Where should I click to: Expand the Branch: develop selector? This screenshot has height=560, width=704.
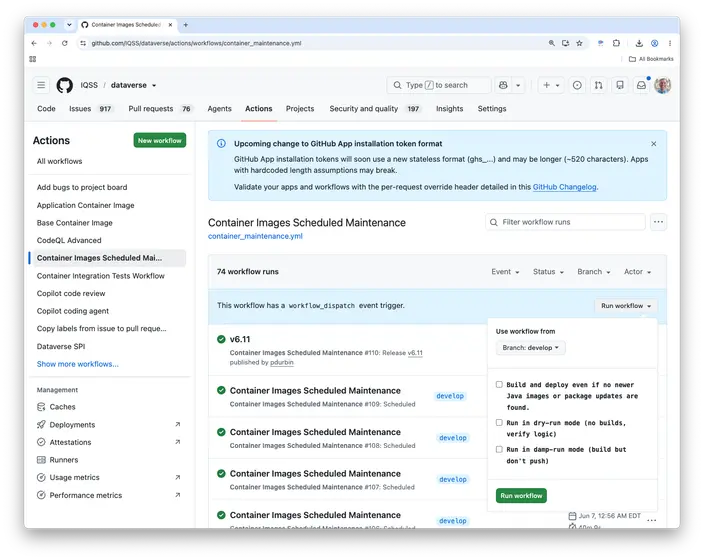(x=530, y=348)
